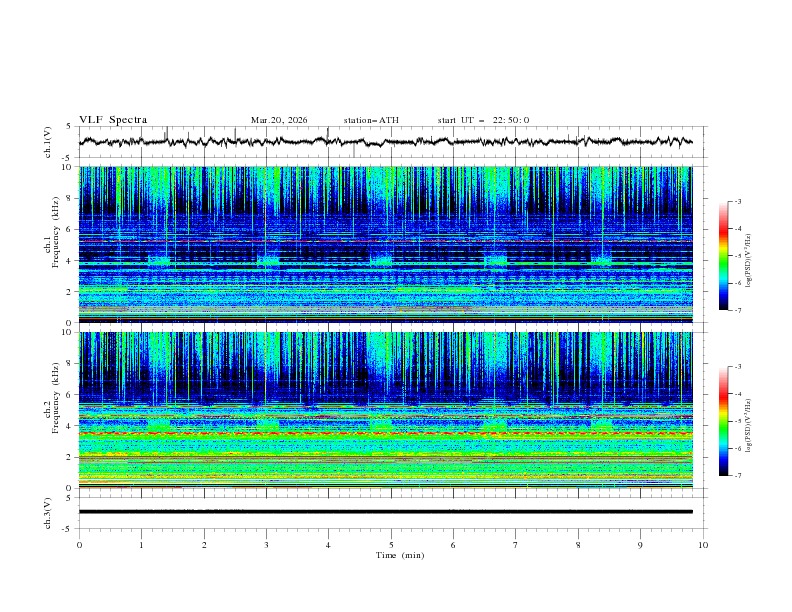This screenshot has width=792, height=612.
Task: Click the lower ch.2 PSD color bar
Action: click(x=724, y=421)
